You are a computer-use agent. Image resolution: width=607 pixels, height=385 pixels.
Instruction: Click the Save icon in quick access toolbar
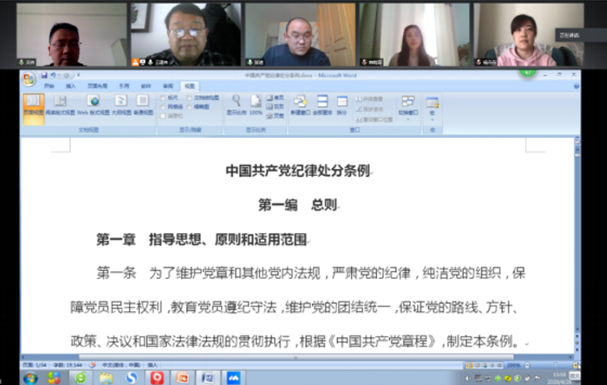44,75
